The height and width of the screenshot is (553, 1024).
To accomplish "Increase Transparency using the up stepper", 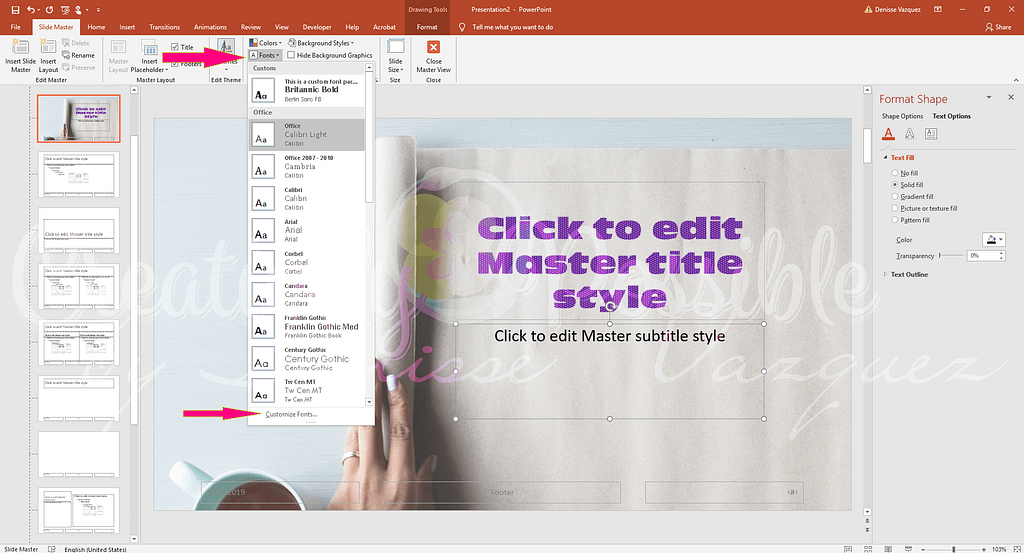I will pyautogui.click(x=1001, y=253).
